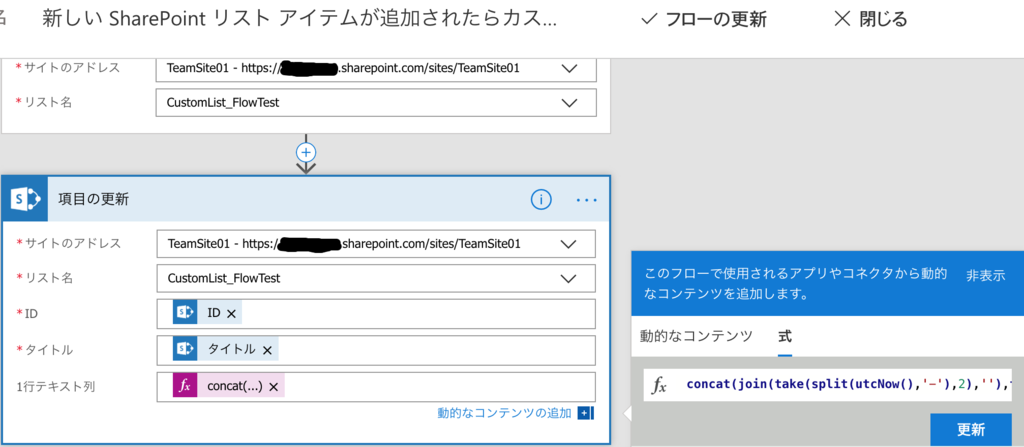Expand サイトのアドレス dropdown in 項目の更新
The image size is (1024, 447).
pyautogui.click(x=569, y=244)
